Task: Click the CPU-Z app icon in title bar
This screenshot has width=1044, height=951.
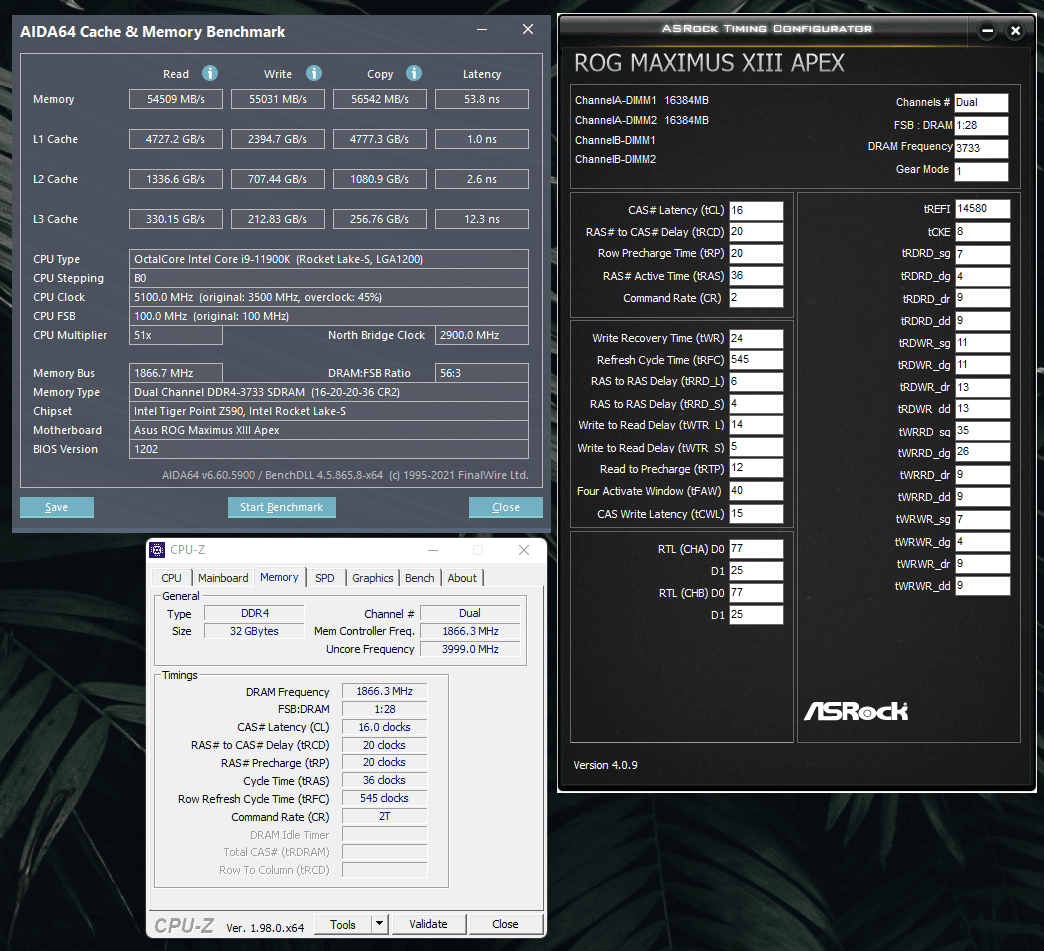Action: click(157, 550)
